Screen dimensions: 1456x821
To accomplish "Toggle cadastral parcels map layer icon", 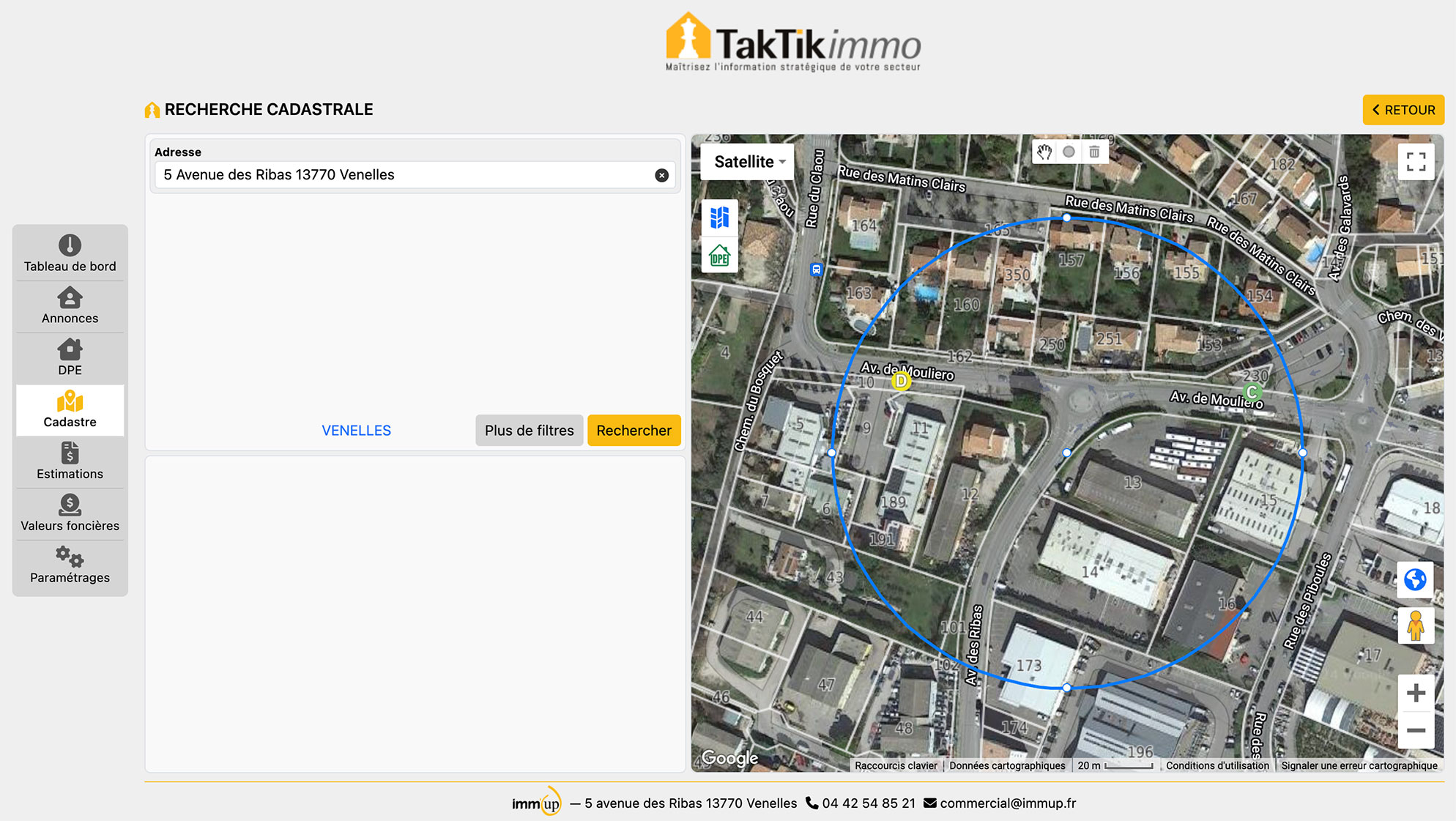I will coord(719,218).
